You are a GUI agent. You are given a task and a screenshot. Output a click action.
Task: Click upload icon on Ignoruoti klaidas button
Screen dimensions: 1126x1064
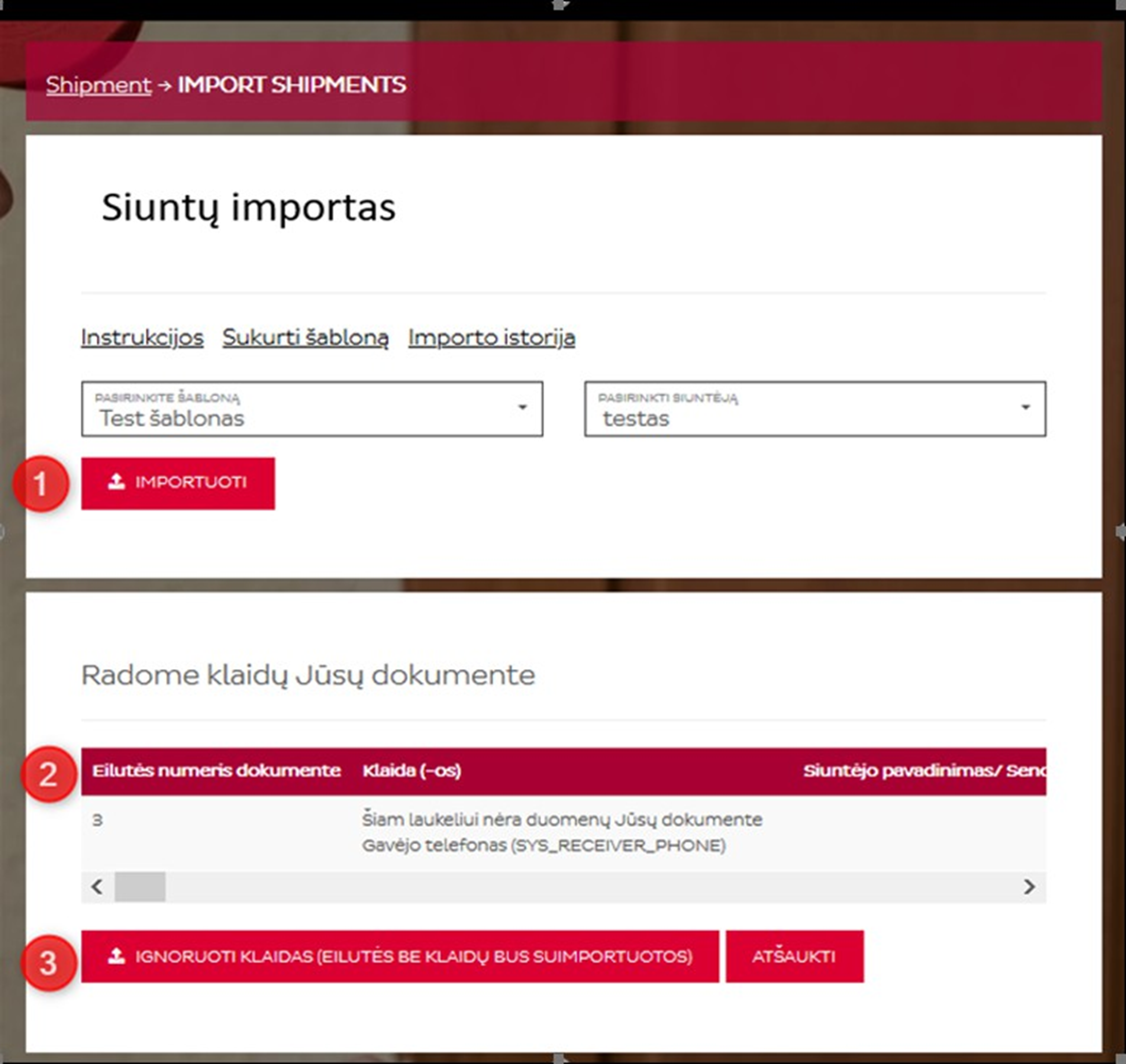pos(116,956)
